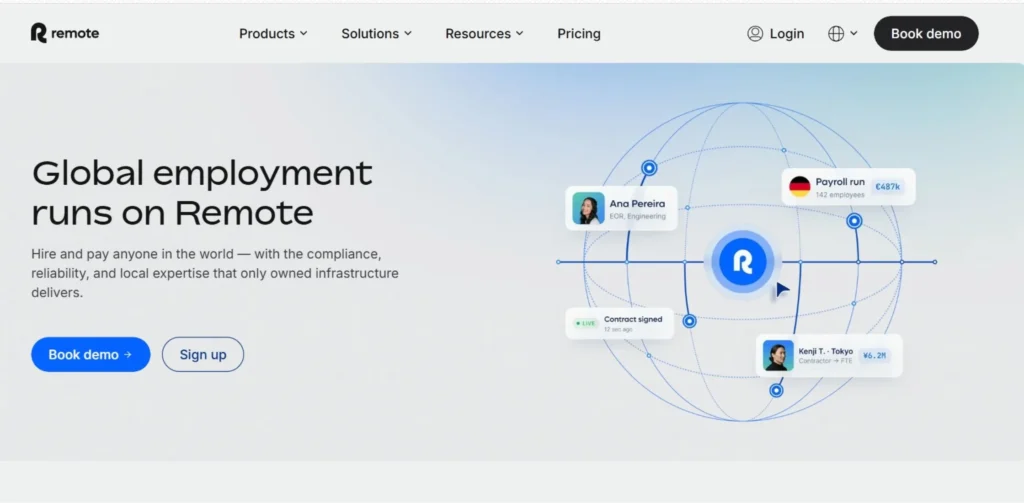Screen dimensions: 1024x503
Task: Click Kenji T. avatar photo
Action: [x=778, y=355]
